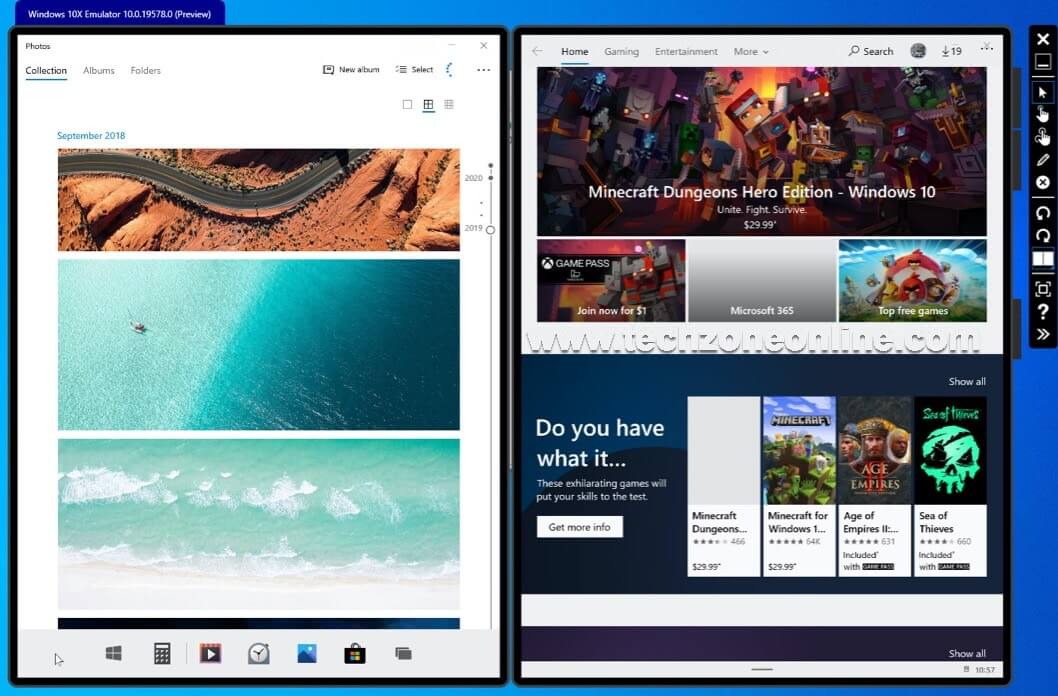Select single-touch input mode in emulator toolbar
Image resolution: width=1058 pixels, height=696 pixels.
tap(1043, 115)
